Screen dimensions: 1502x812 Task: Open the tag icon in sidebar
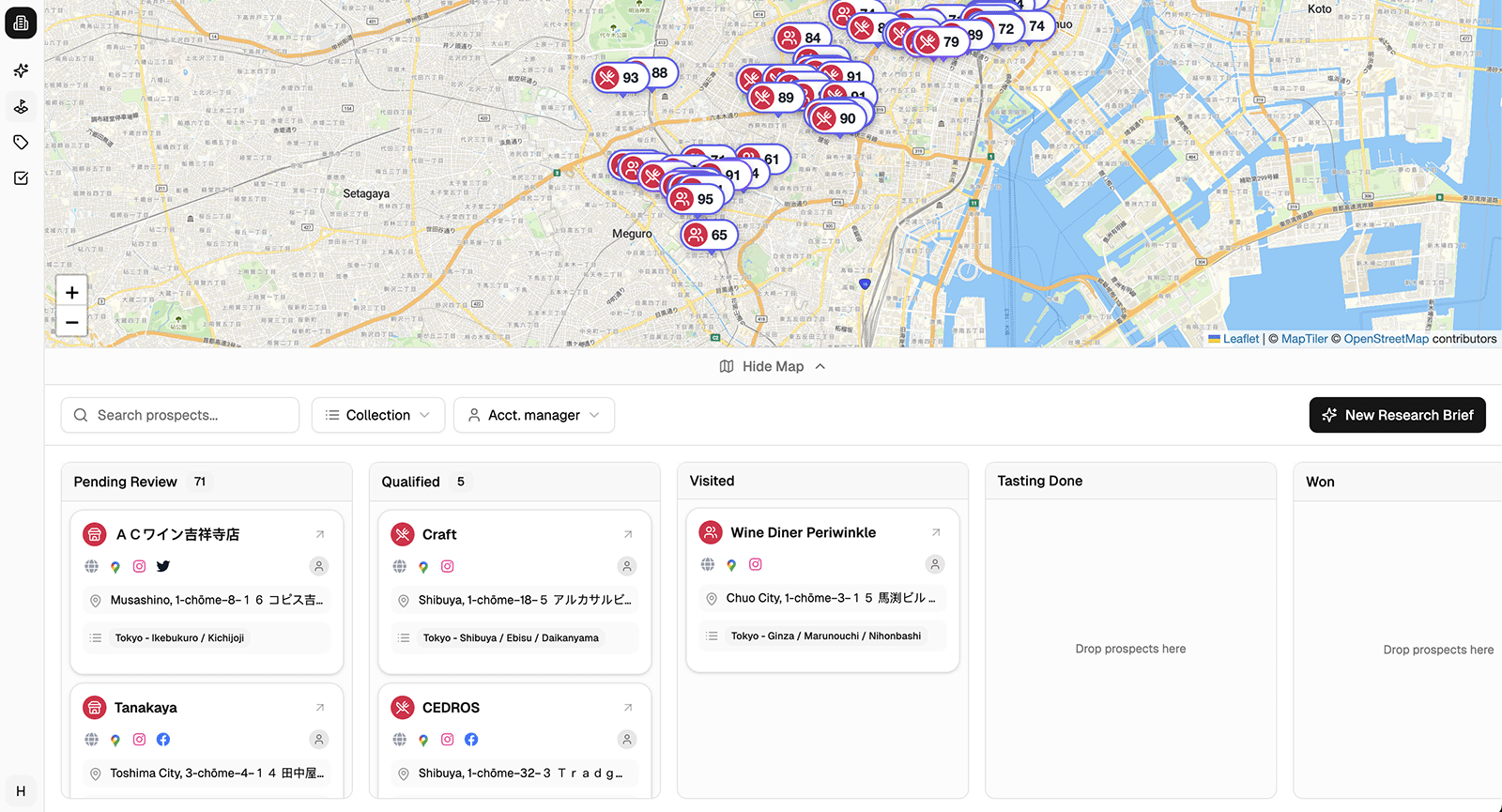[x=21, y=142]
